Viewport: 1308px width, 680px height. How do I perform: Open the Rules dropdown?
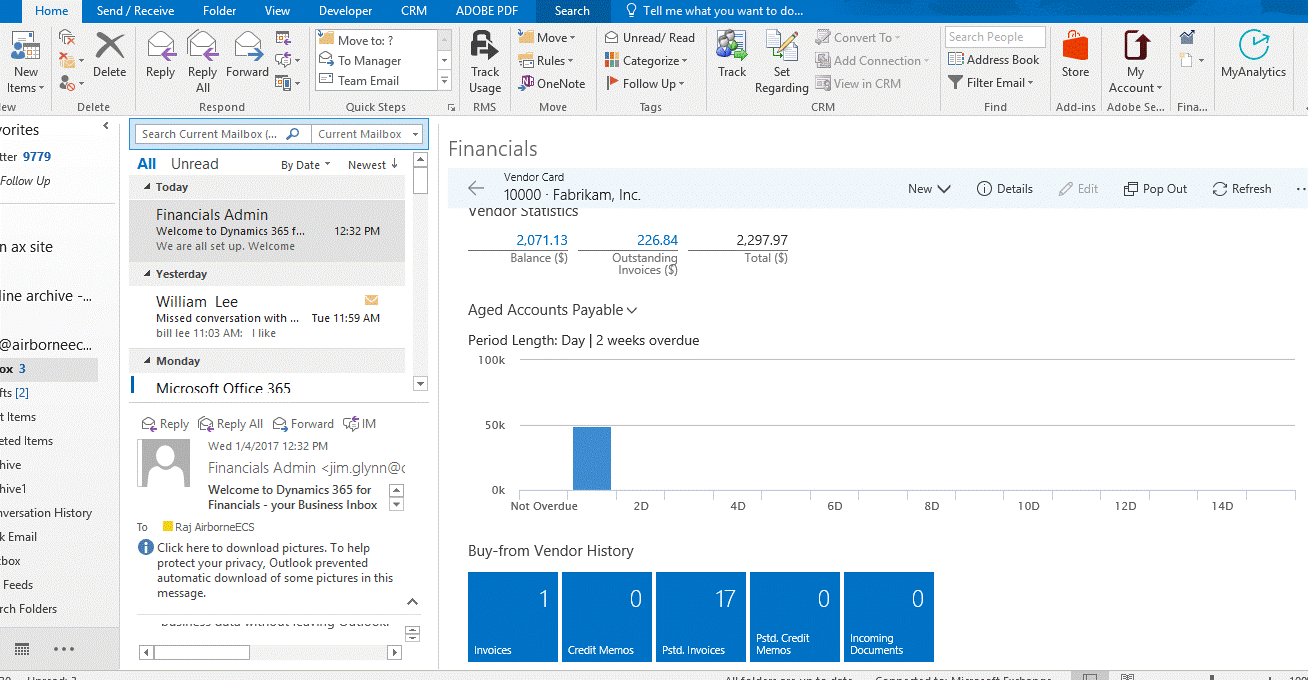pos(547,60)
